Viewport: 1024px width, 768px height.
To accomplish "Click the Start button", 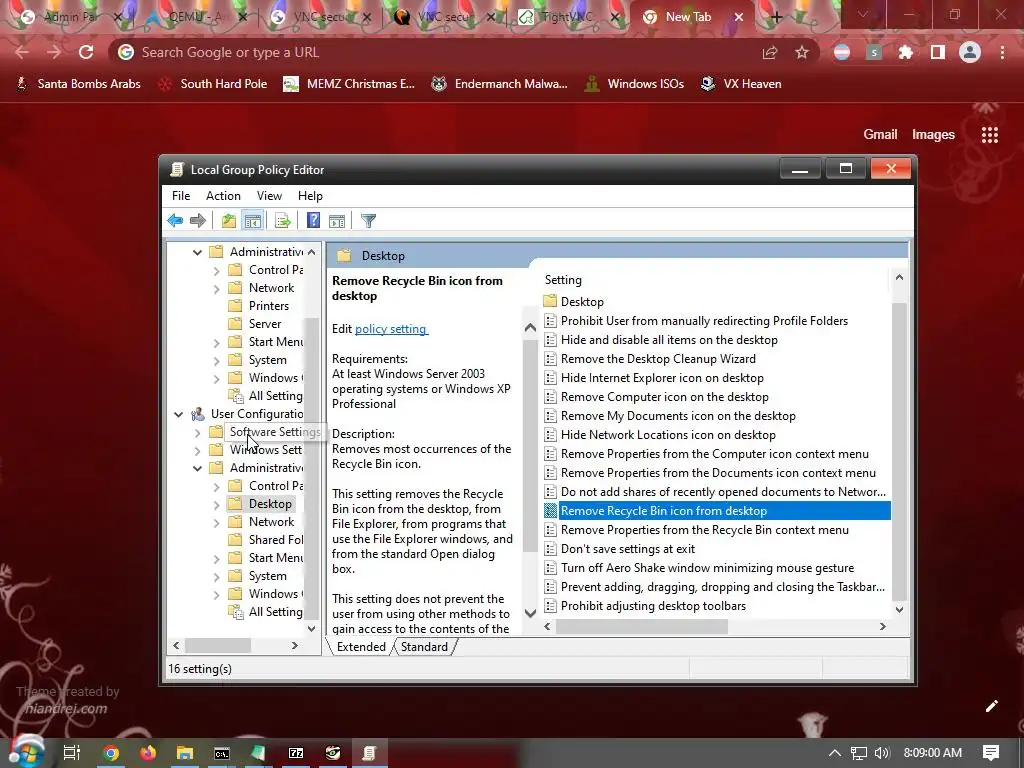I will coord(25,752).
